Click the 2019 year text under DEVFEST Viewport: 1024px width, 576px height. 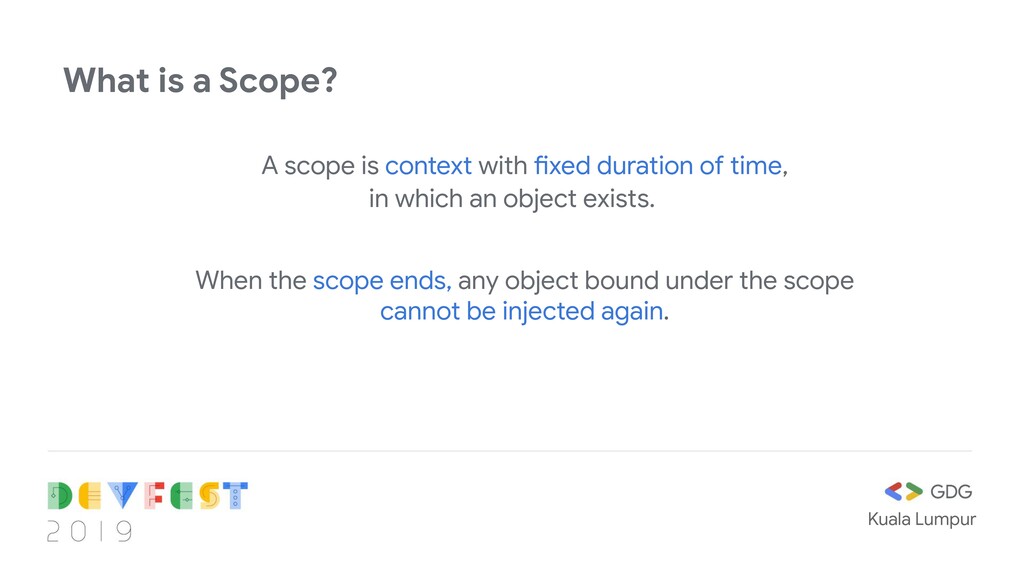click(x=90, y=532)
